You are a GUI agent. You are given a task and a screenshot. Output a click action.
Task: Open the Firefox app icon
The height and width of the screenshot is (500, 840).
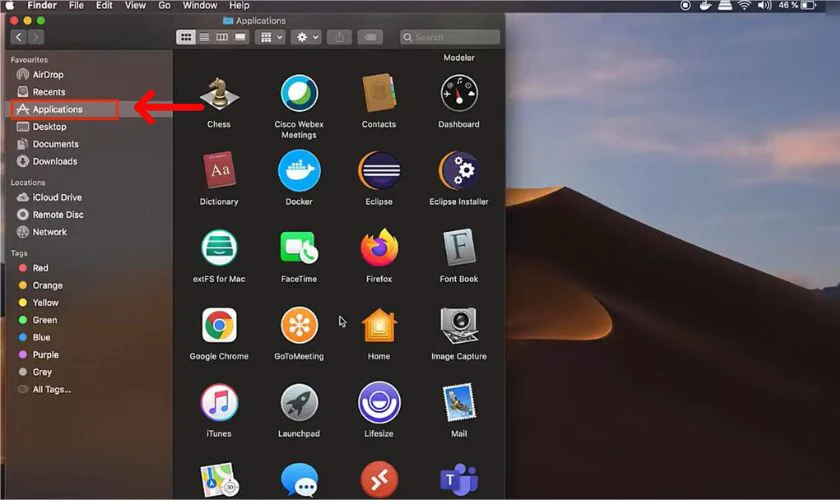tap(379, 248)
